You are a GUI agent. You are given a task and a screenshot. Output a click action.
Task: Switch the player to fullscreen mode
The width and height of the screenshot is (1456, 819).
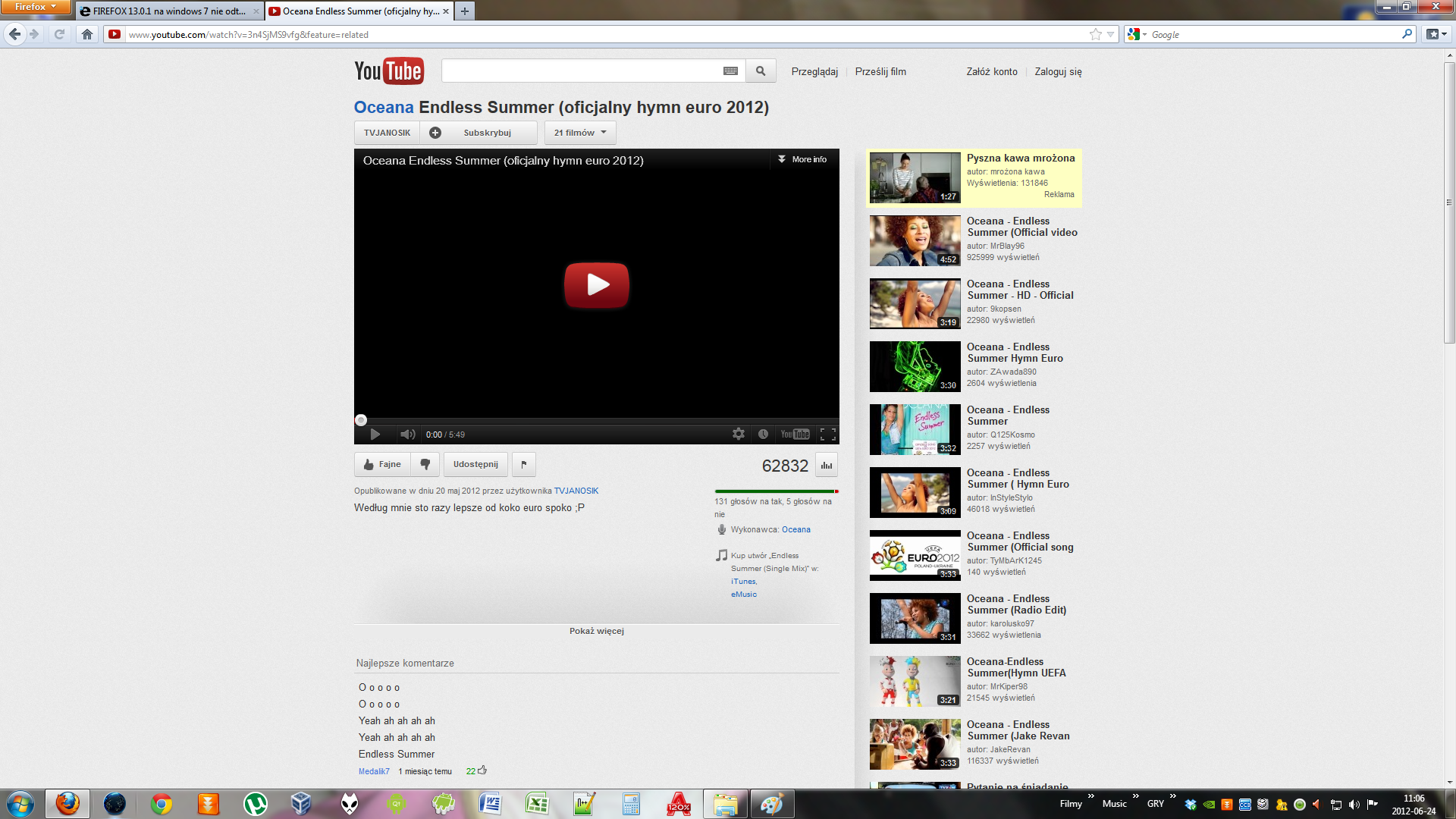pyautogui.click(x=827, y=434)
